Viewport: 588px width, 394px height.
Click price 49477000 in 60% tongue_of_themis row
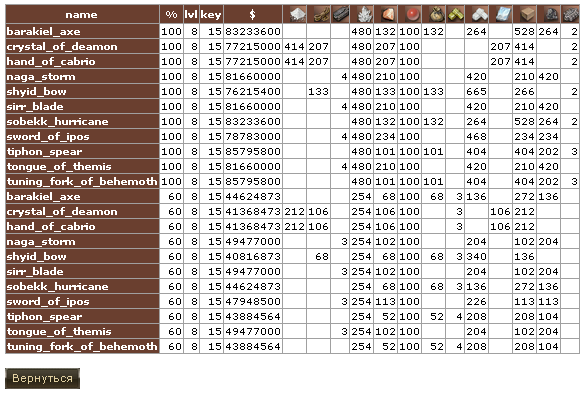tap(253, 331)
